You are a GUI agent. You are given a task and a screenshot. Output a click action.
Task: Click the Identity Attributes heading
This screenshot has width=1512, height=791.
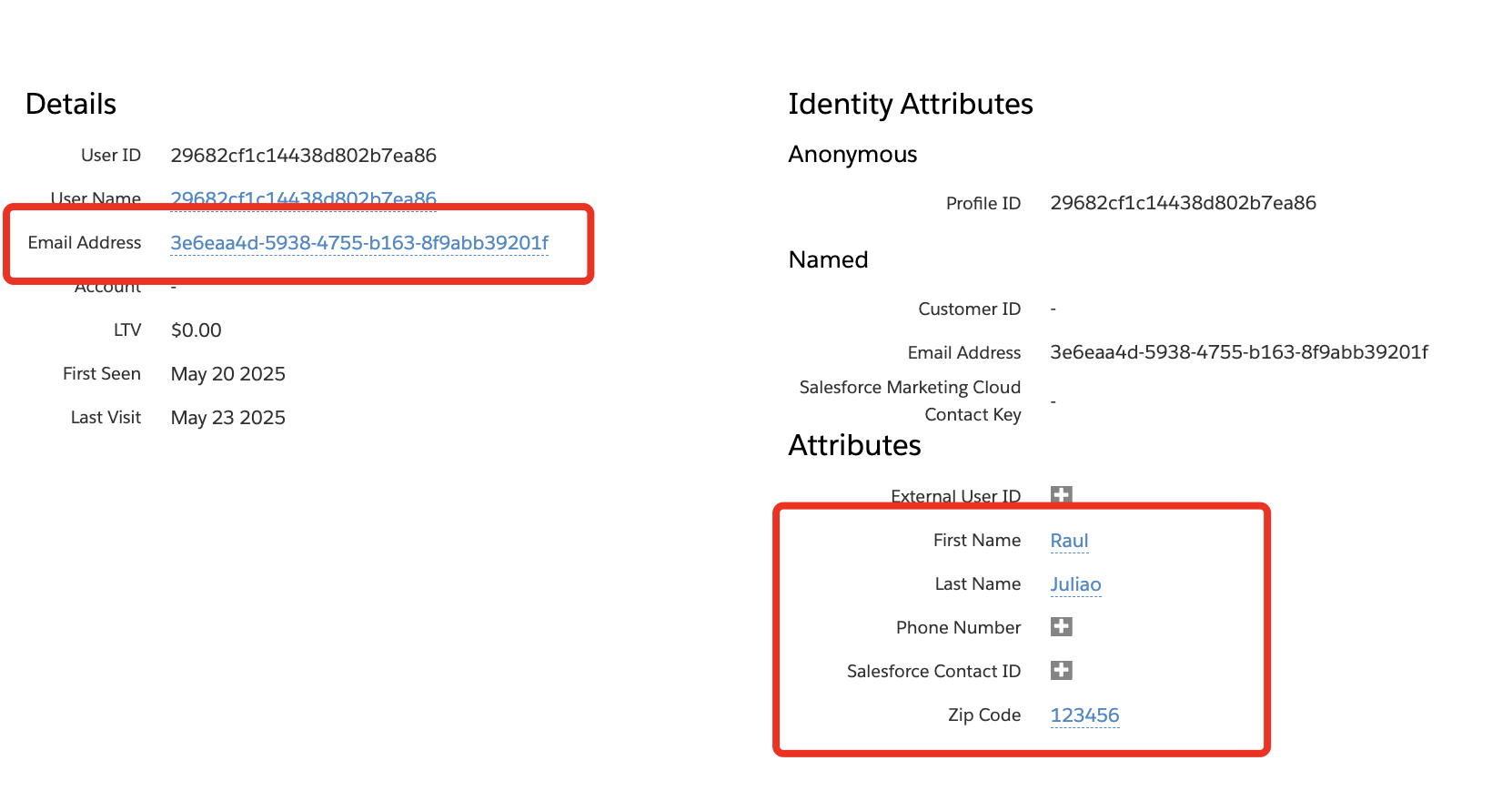point(911,104)
